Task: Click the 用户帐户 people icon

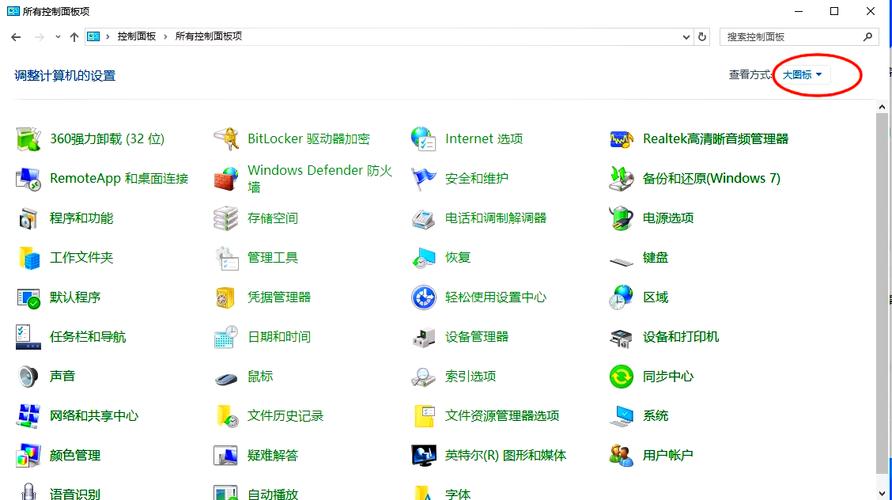Action: point(621,456)
